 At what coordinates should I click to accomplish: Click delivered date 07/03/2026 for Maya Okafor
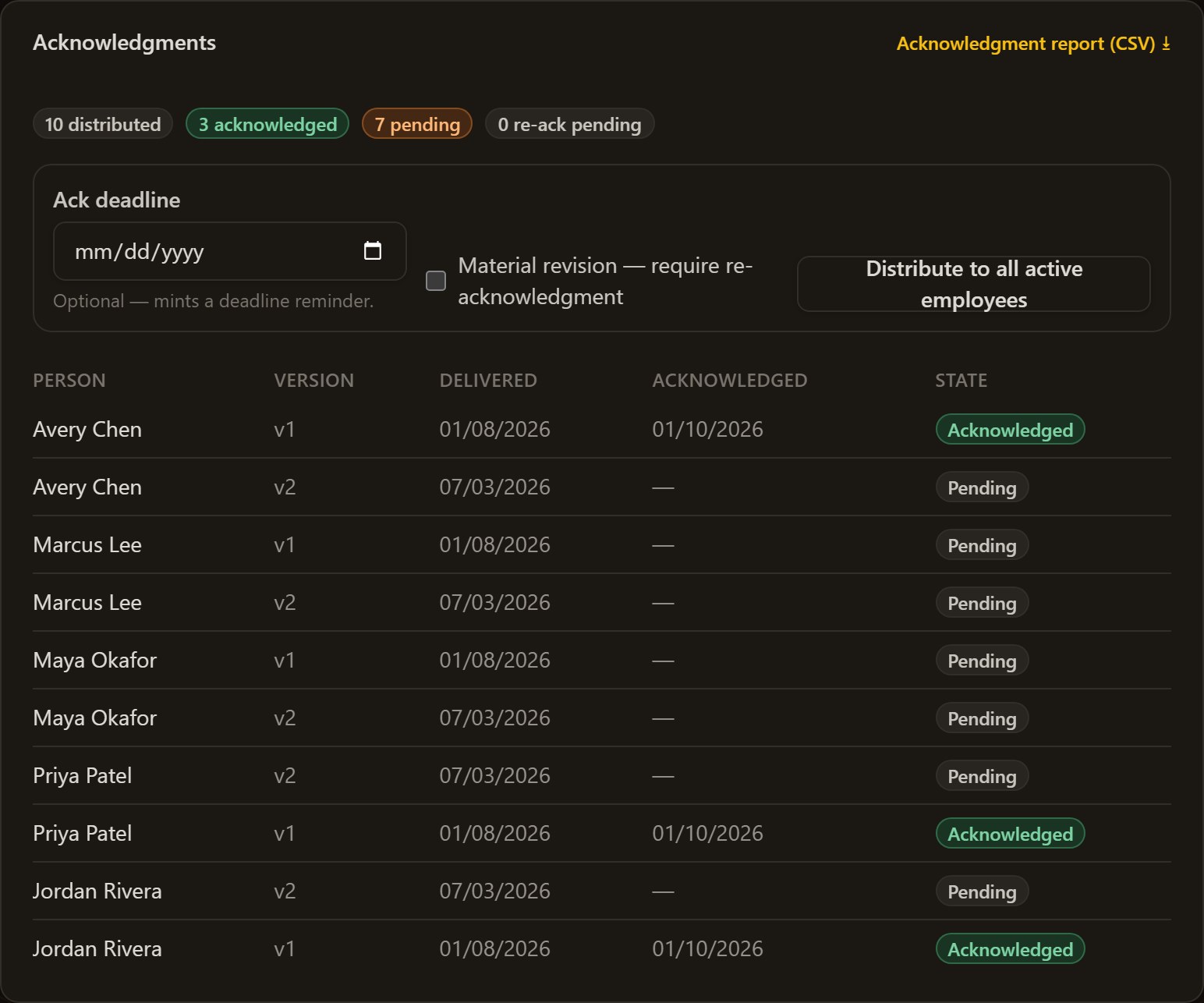pyautogui.click(x=494, y=718)
